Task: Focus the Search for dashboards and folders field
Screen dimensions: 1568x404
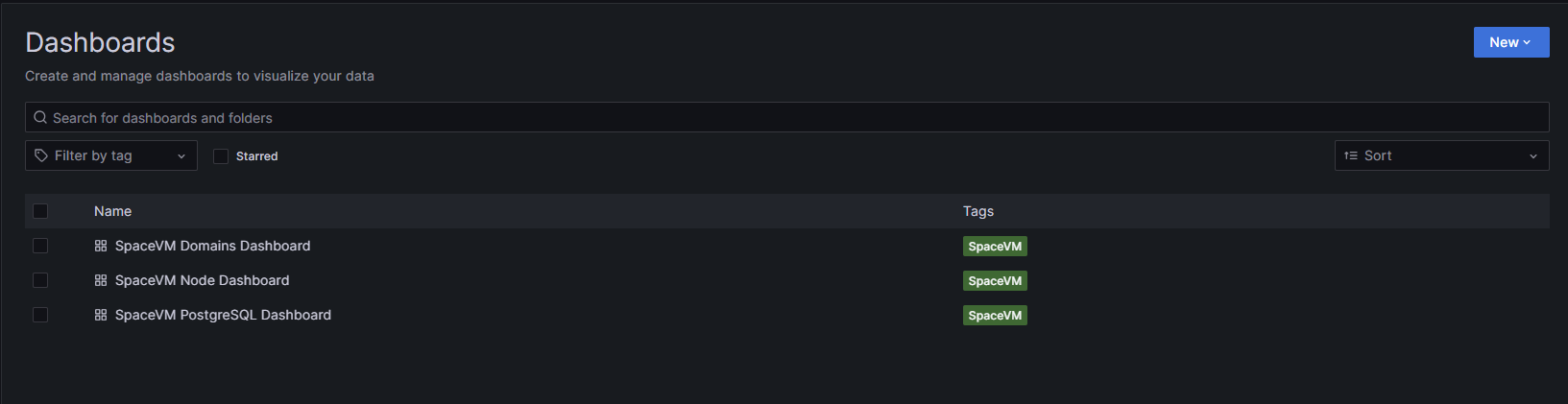Action: (x=787, y=117)
